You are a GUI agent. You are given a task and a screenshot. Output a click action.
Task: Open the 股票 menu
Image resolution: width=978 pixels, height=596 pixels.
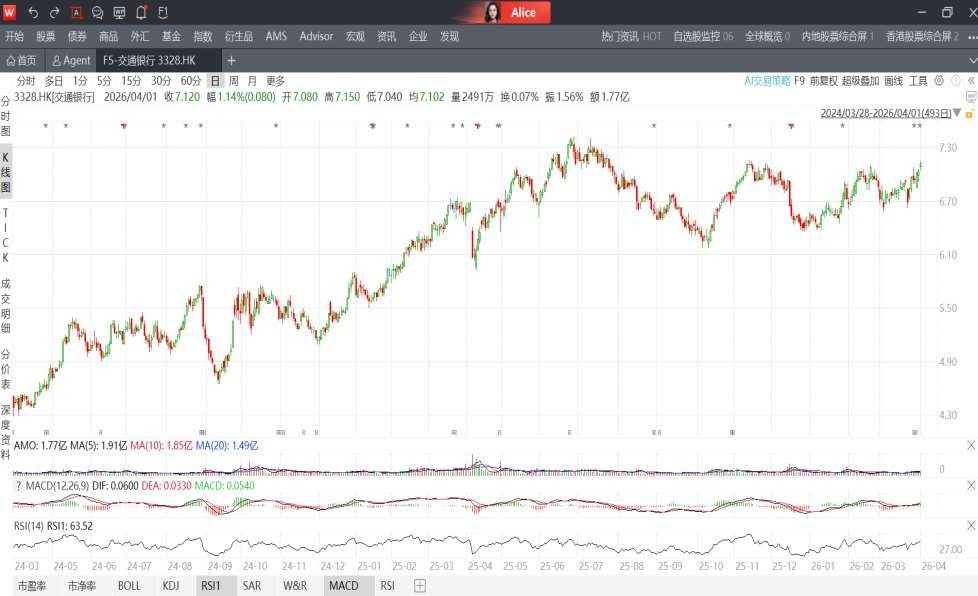coord(46,36)
